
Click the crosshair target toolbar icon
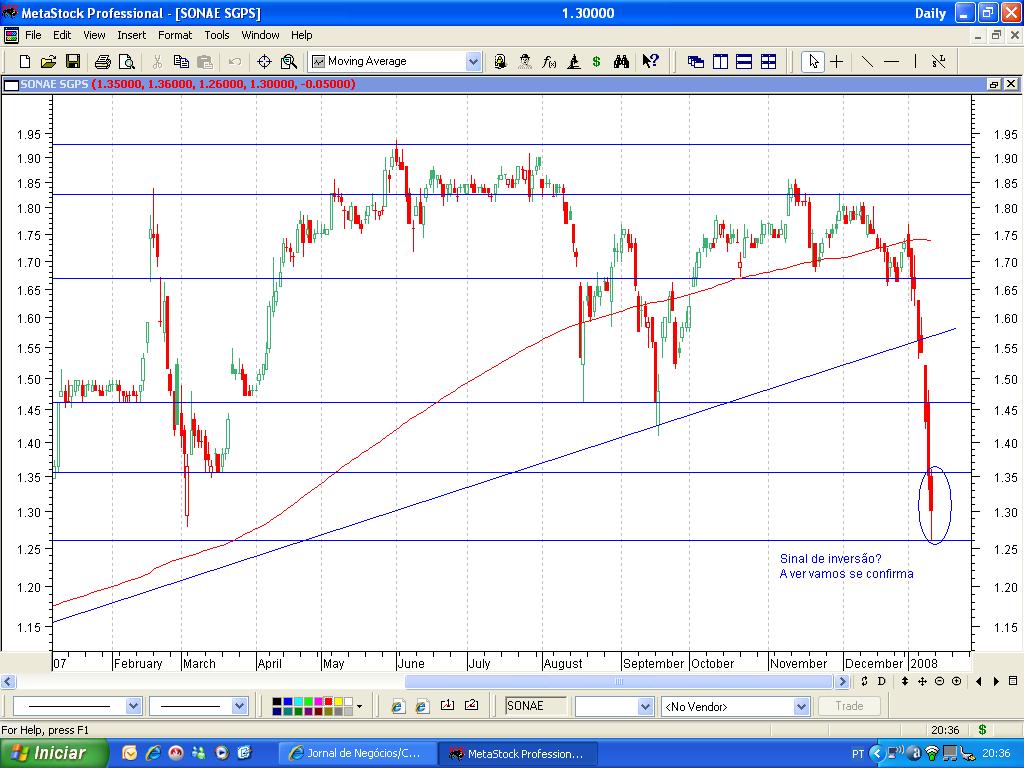264,61
